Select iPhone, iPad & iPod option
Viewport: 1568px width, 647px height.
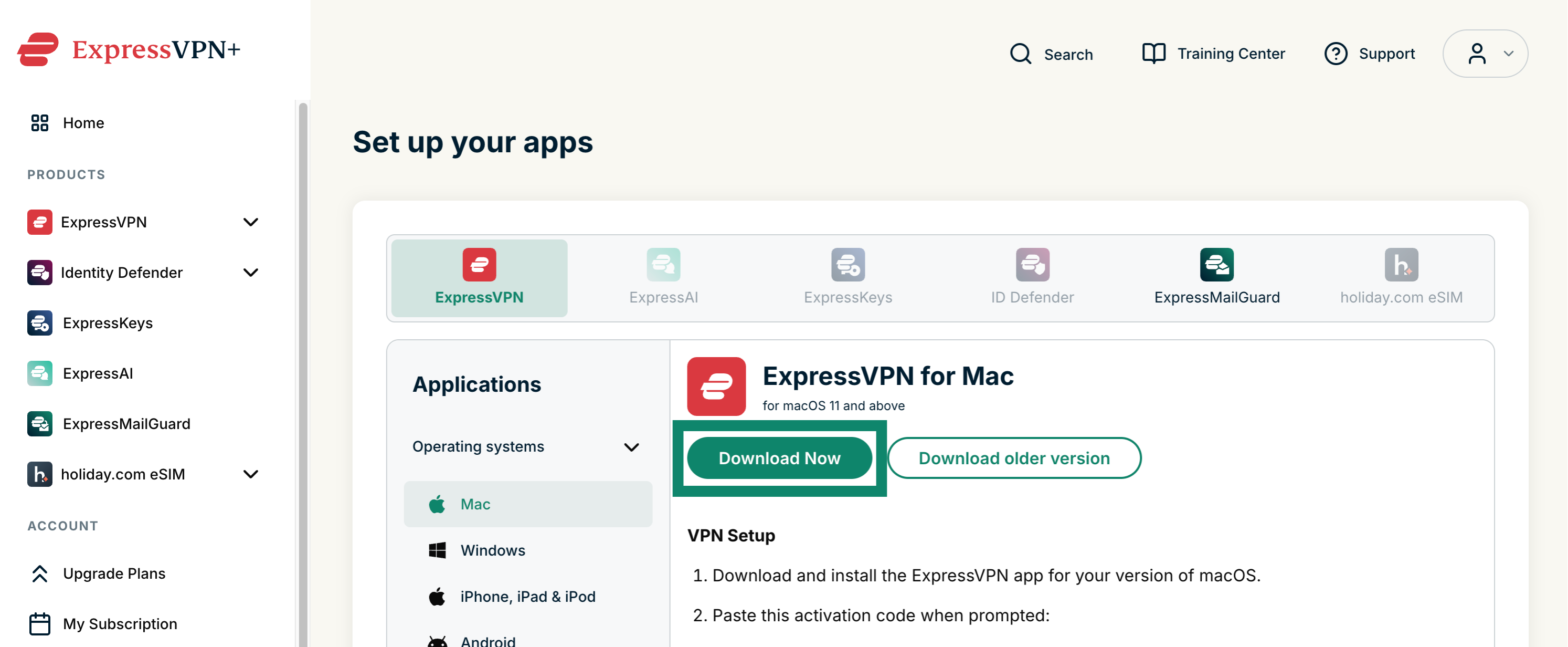pos(528,597)
